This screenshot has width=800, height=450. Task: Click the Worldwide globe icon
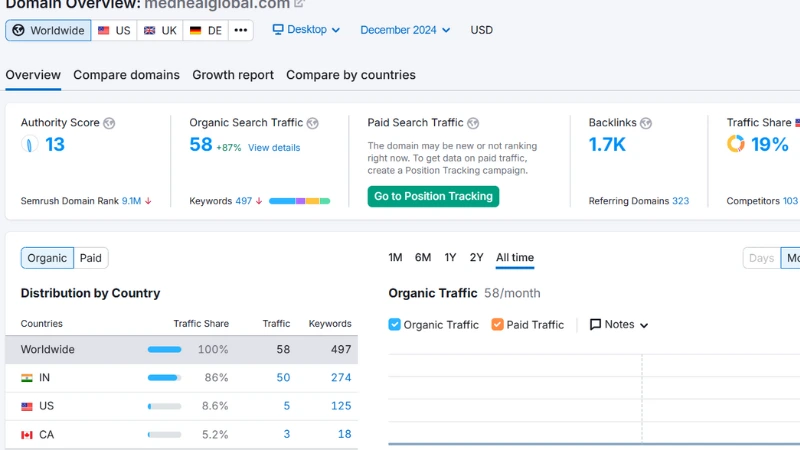(18, 30)
